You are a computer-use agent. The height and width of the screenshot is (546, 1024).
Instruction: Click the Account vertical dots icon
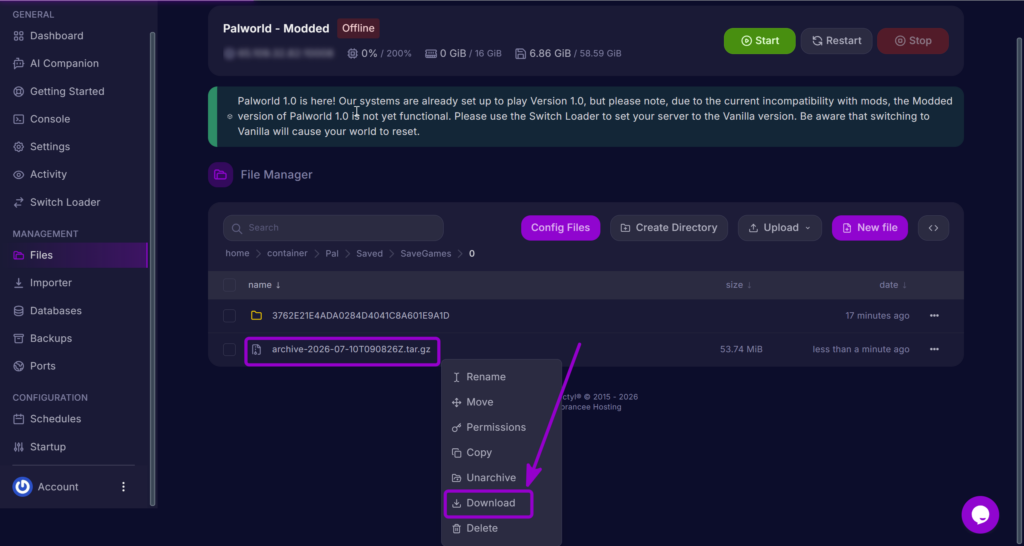point(123,487)
